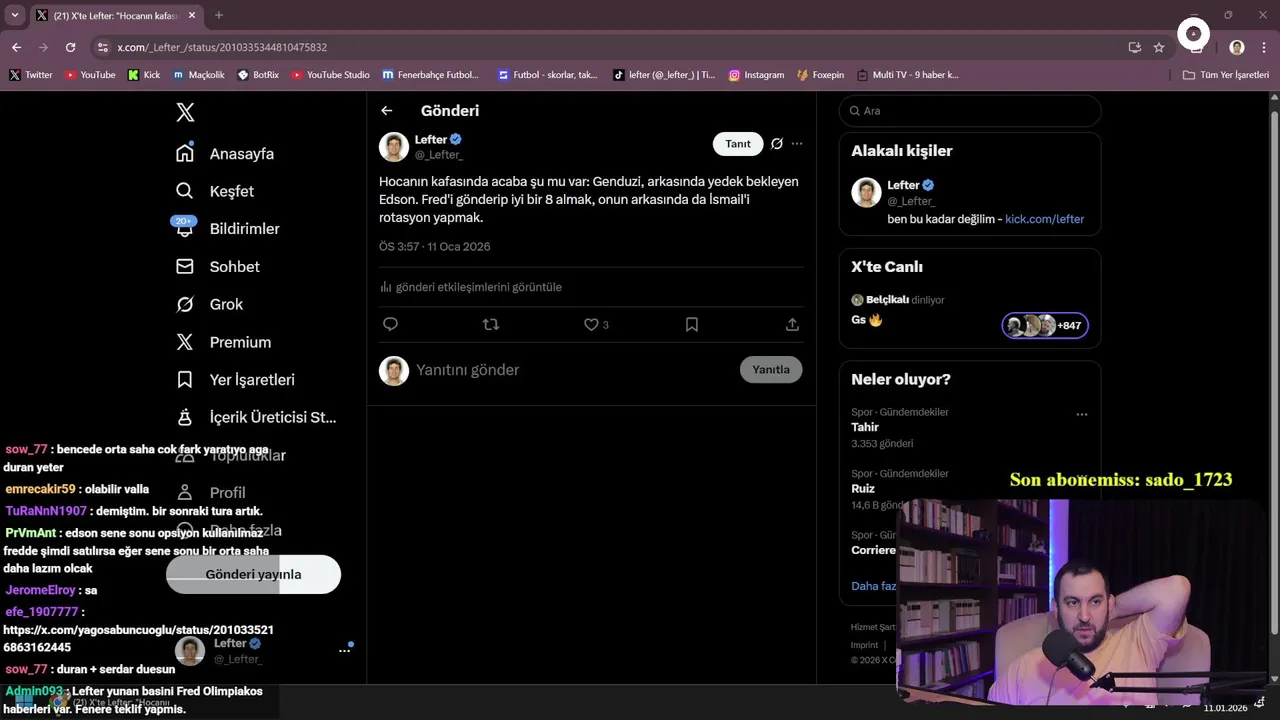
Task: Open Multi TV bookmark
Action: coord(908,75)
